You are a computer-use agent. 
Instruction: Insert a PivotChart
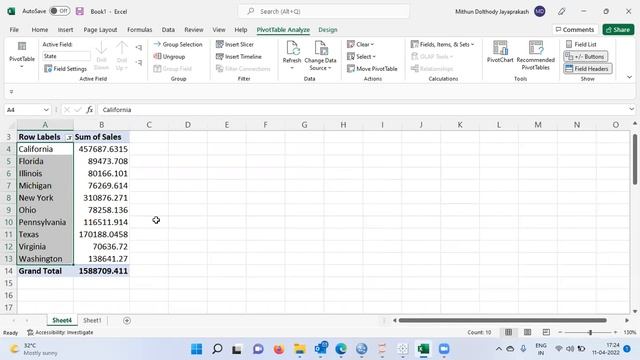pyautogui.click(x=500, y=52)
